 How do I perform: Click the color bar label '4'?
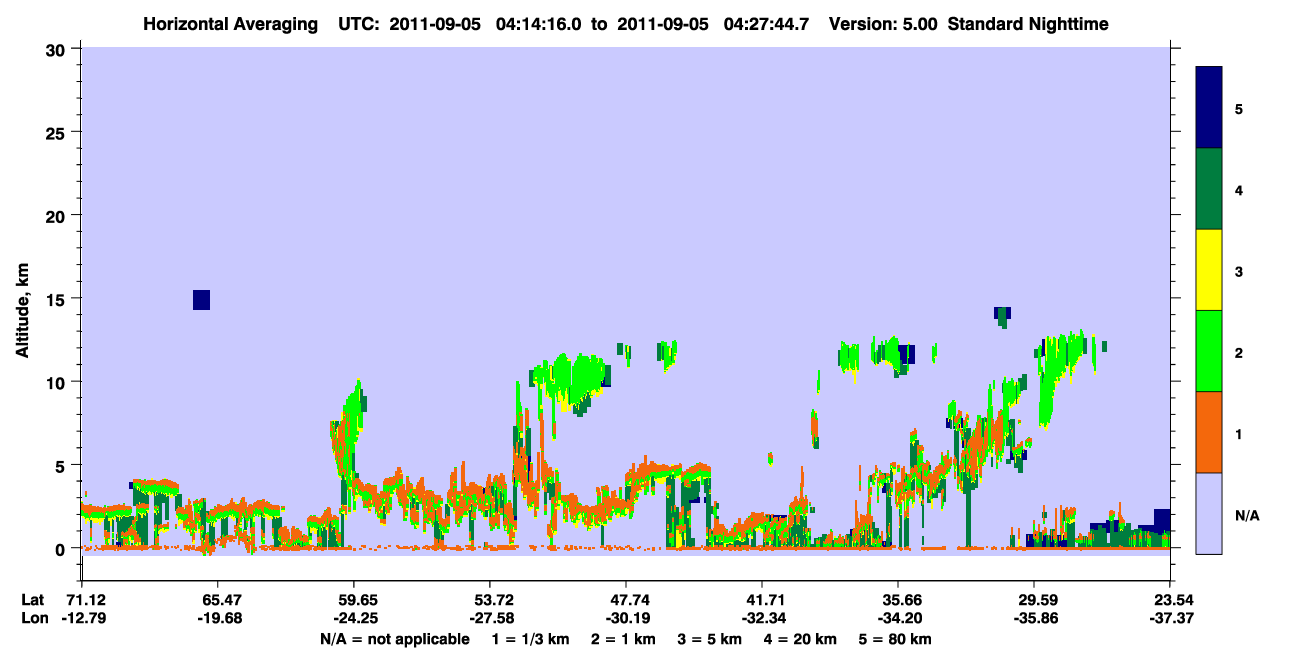tap(1239, 189)
